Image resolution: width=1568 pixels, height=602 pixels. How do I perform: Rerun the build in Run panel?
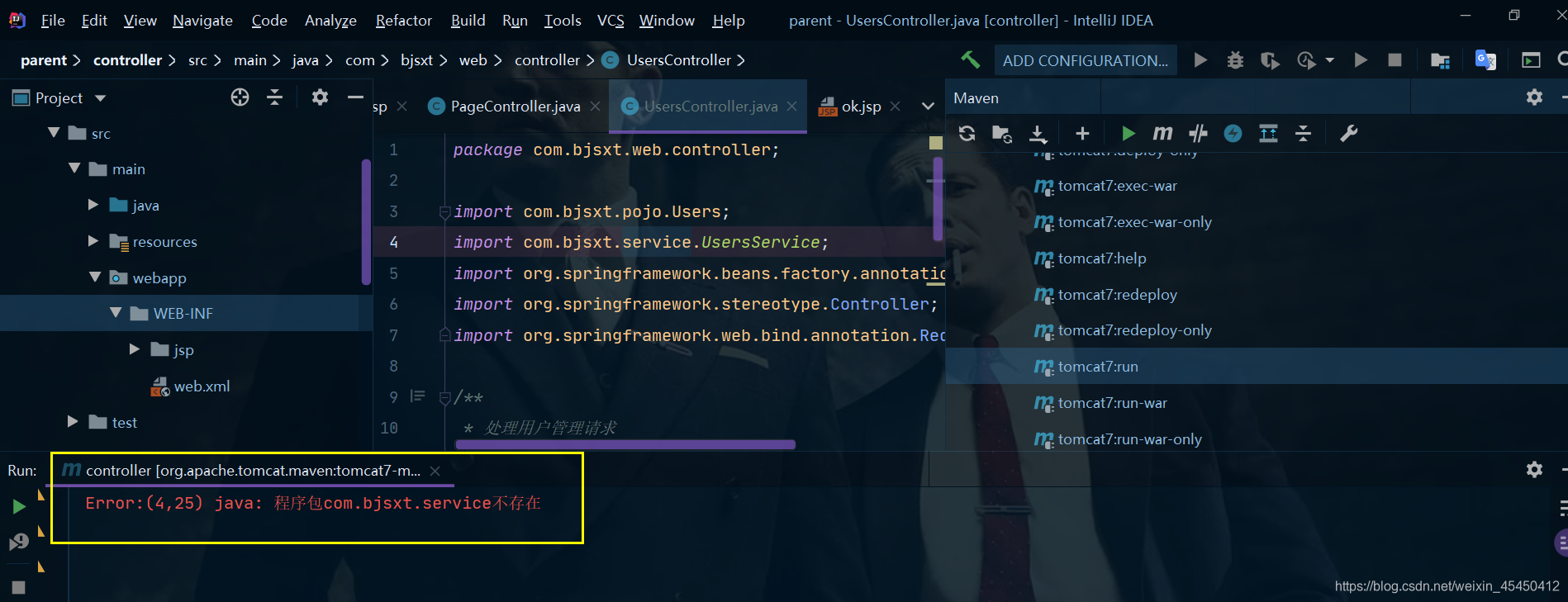(x=19, y=506)
